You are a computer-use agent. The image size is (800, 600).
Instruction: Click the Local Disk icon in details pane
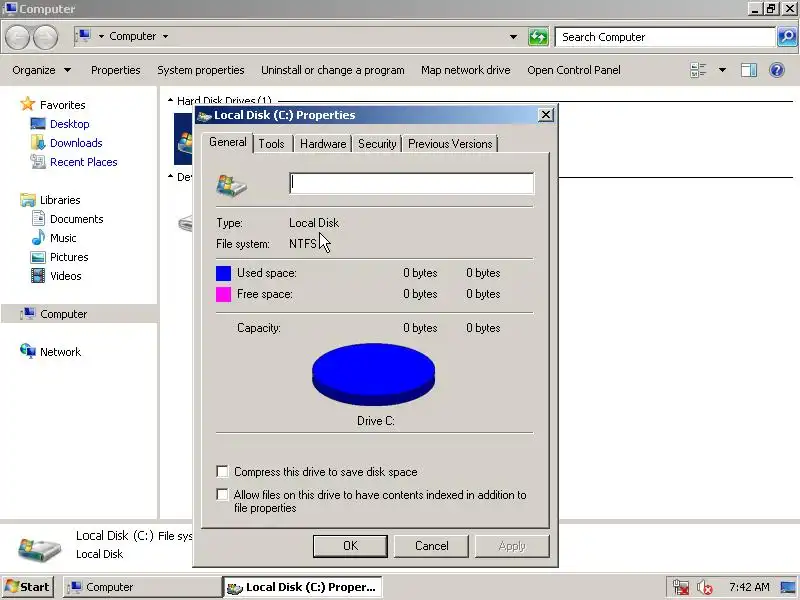coord(39,549)
